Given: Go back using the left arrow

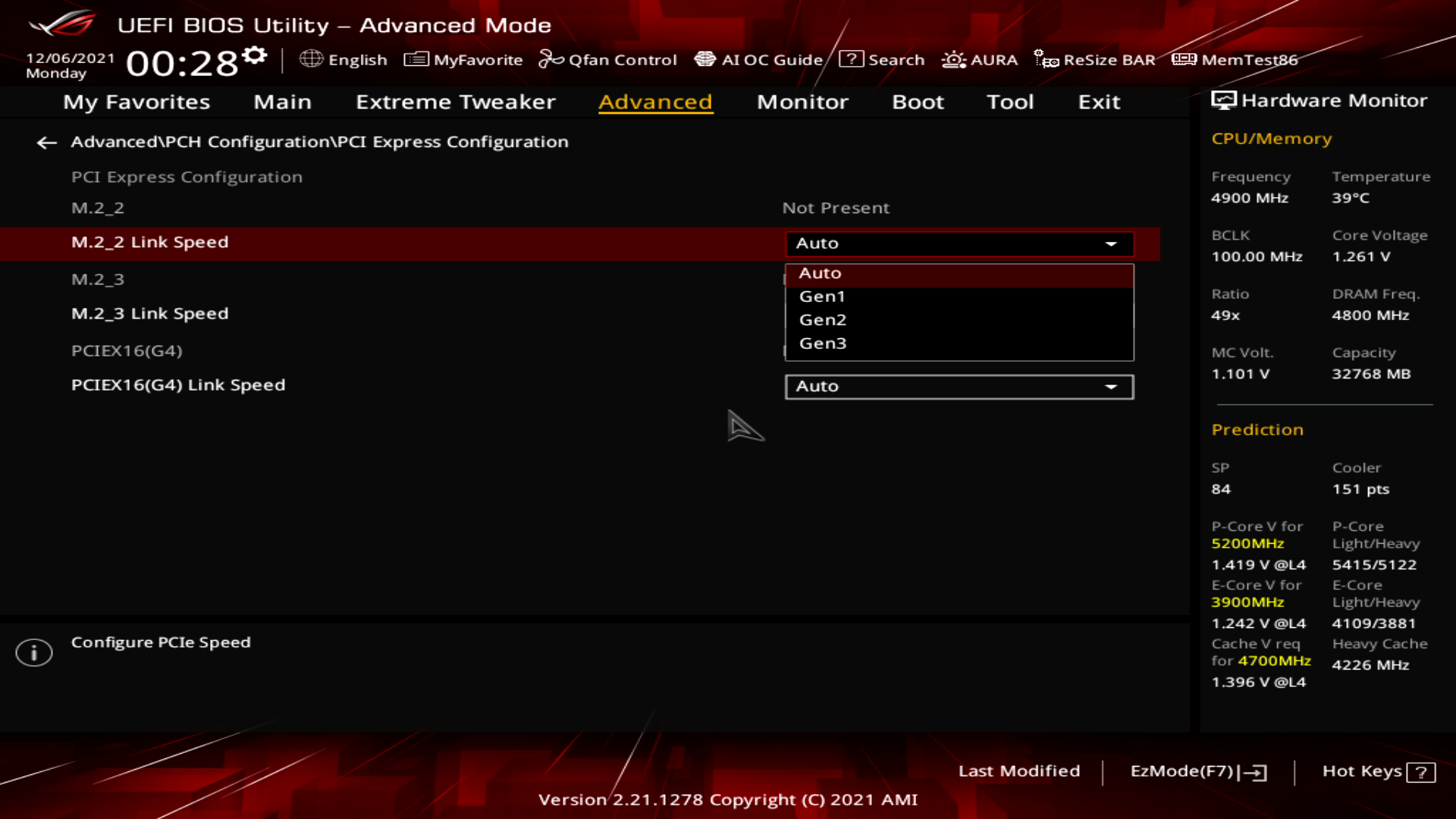Looking at the screenshot, I should point(47,143).
